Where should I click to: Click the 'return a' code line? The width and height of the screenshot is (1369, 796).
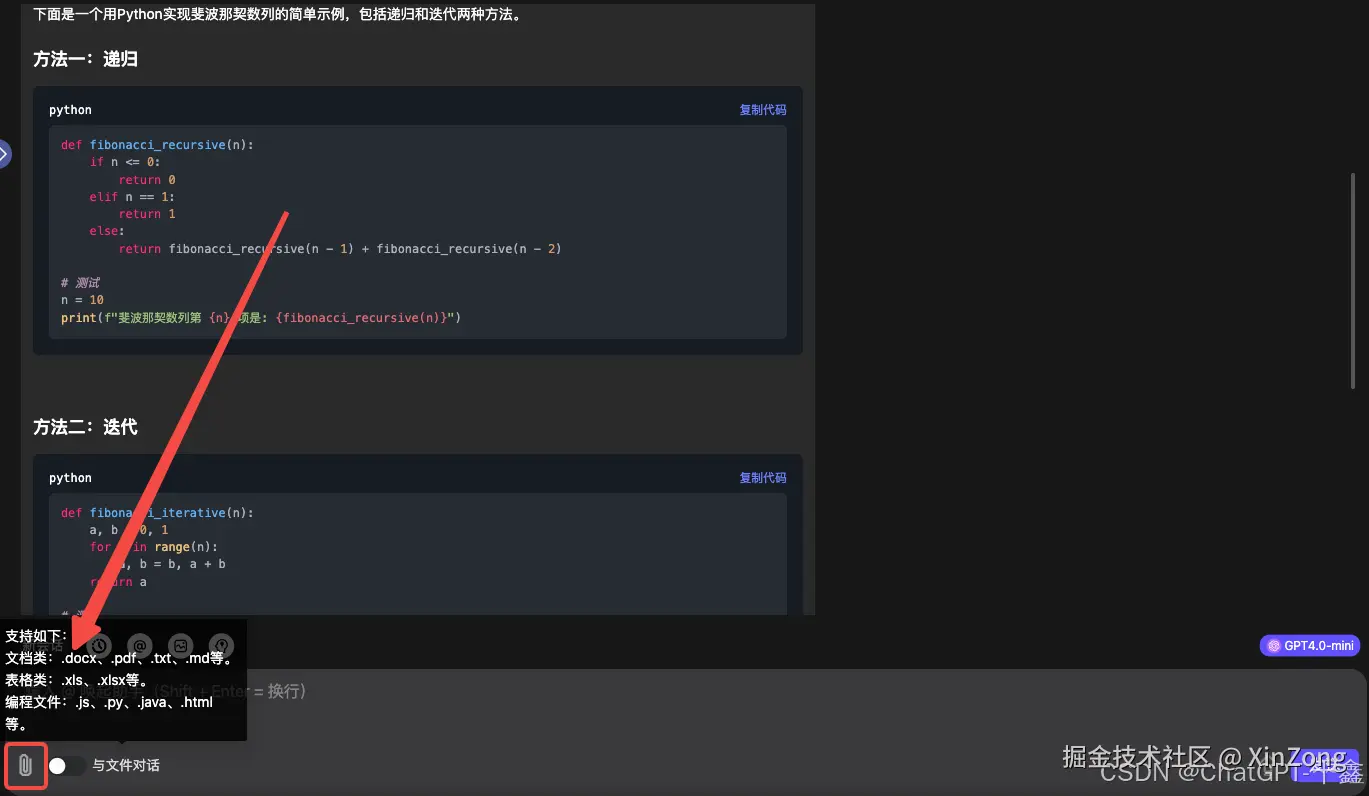coord(118,582)
